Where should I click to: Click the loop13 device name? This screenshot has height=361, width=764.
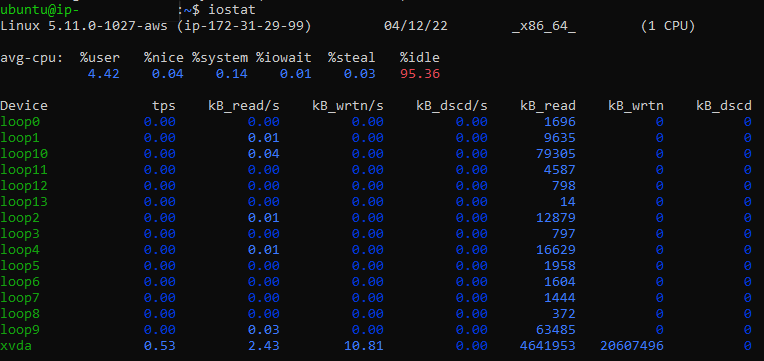tap(24, 202)
